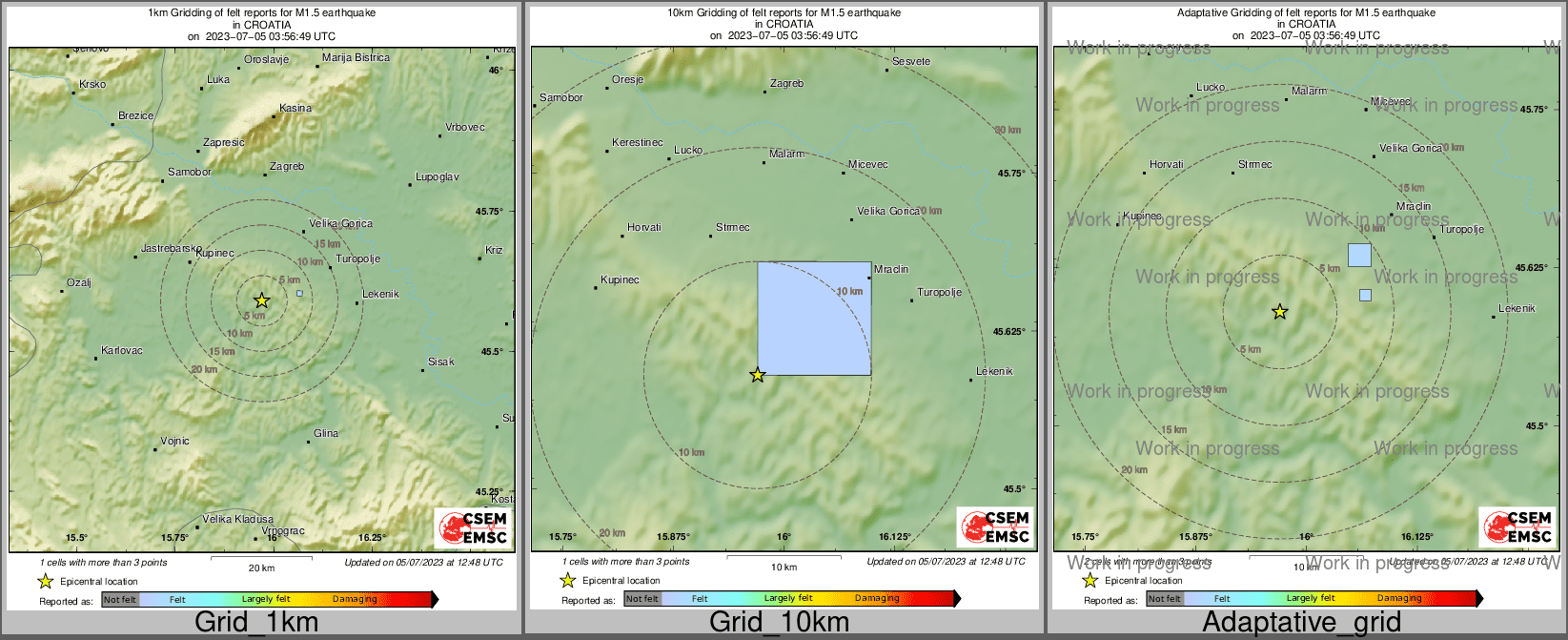Click the 'Oresje' label on the Grid_10km map
1568x640 pixels.
(x=628, y=80)
